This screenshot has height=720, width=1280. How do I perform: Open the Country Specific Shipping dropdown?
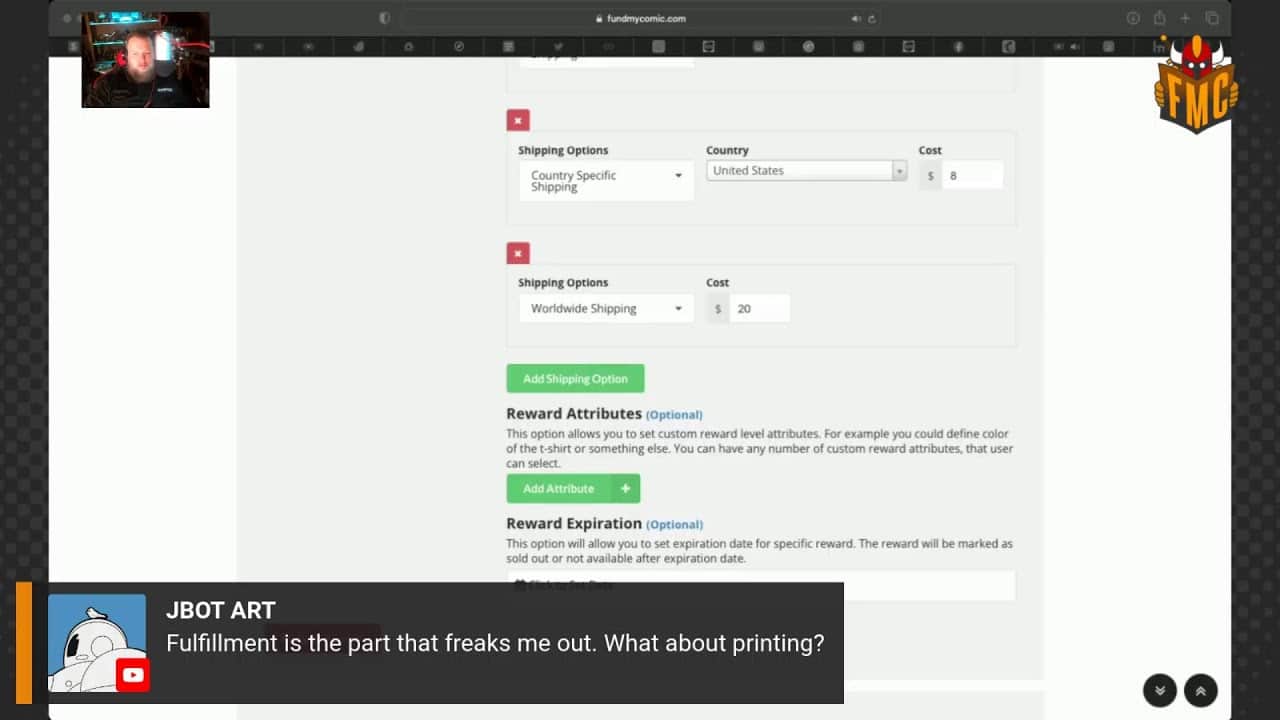[x=606, y=181]
